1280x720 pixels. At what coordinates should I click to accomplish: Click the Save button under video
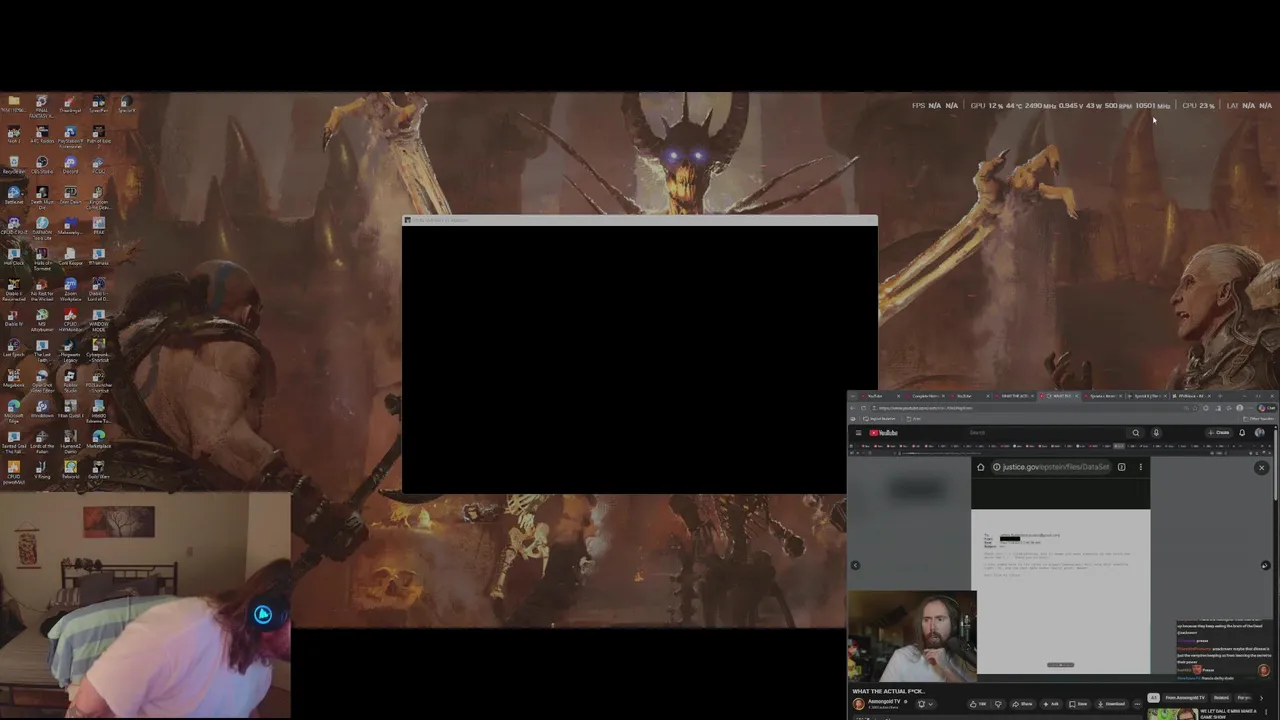(1078, 704)
